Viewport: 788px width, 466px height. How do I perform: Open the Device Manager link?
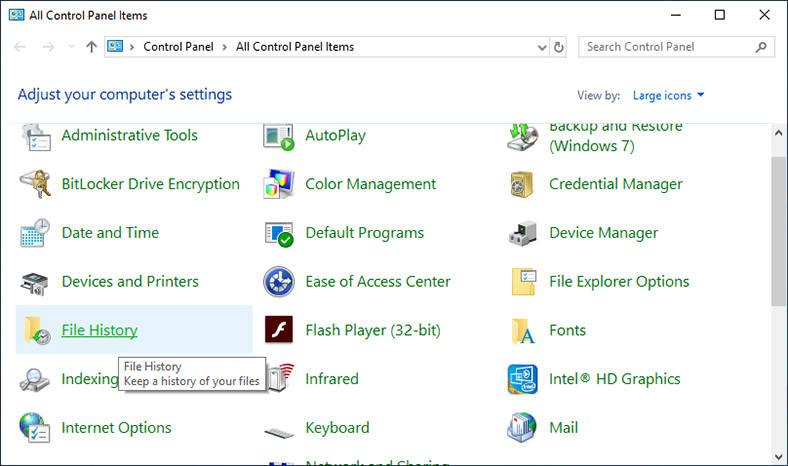(x=604, y=233)
